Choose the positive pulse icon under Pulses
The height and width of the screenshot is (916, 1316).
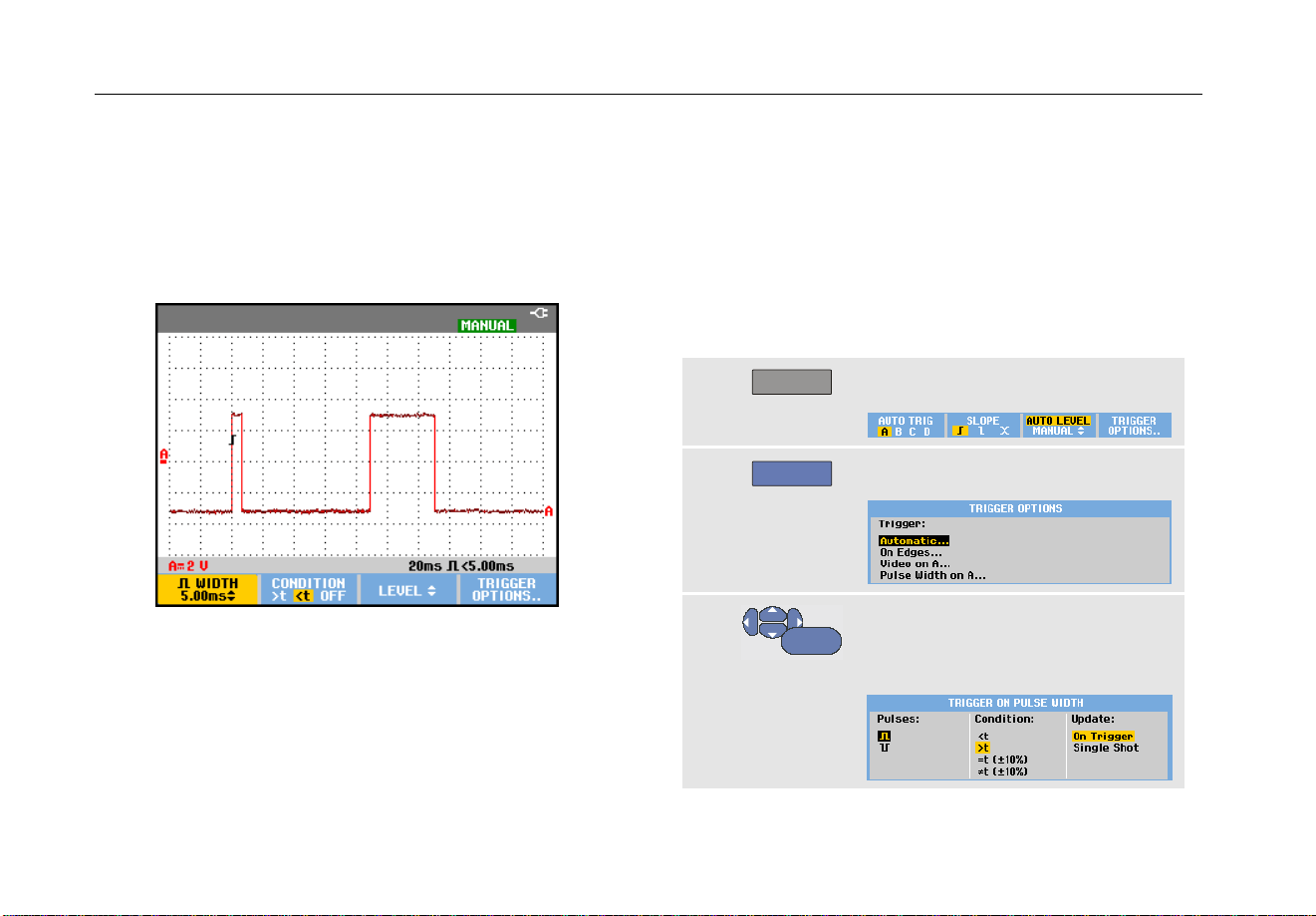click(x=884, y=737)
